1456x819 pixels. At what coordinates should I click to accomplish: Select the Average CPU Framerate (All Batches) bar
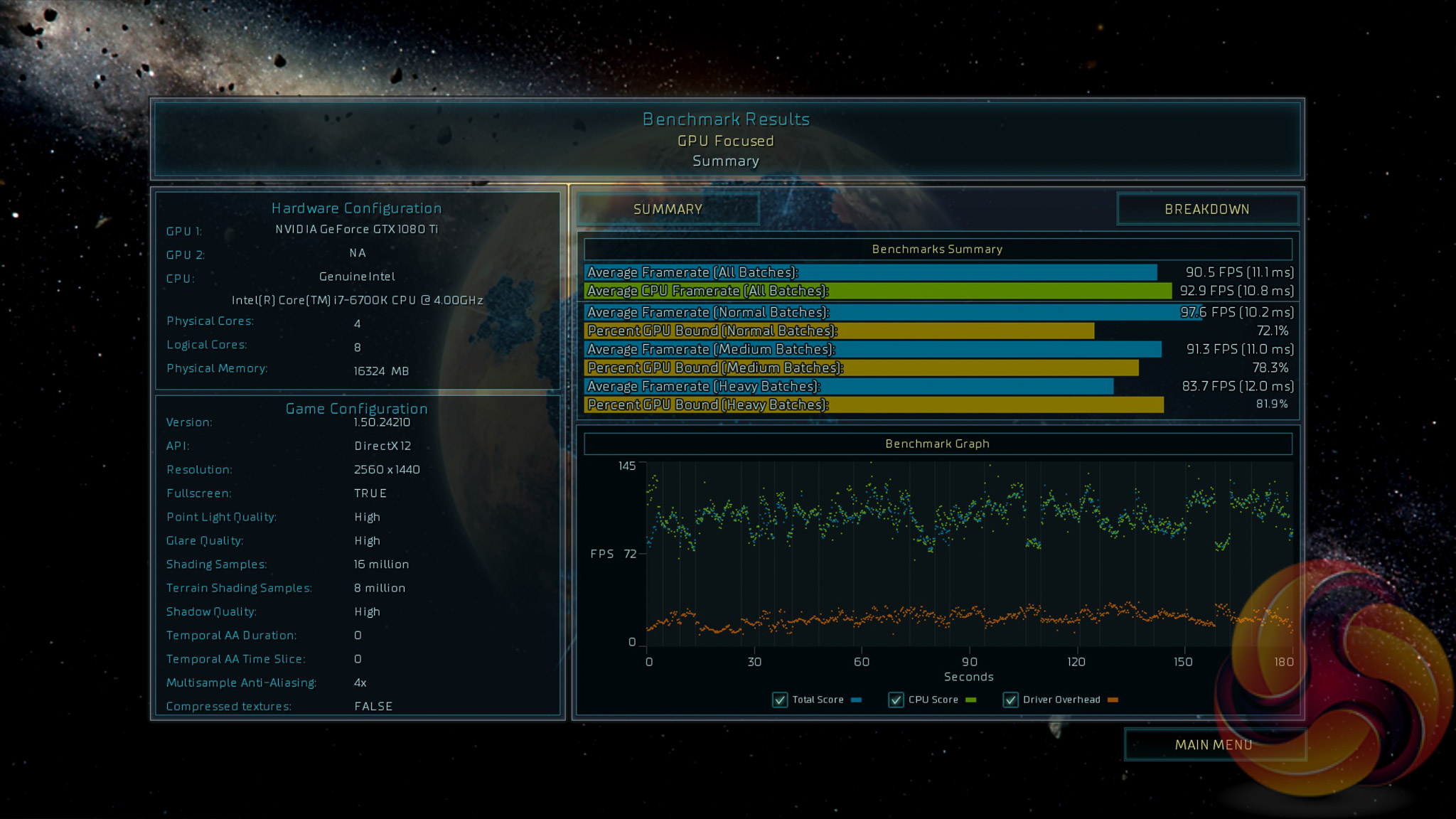point(877,291)
